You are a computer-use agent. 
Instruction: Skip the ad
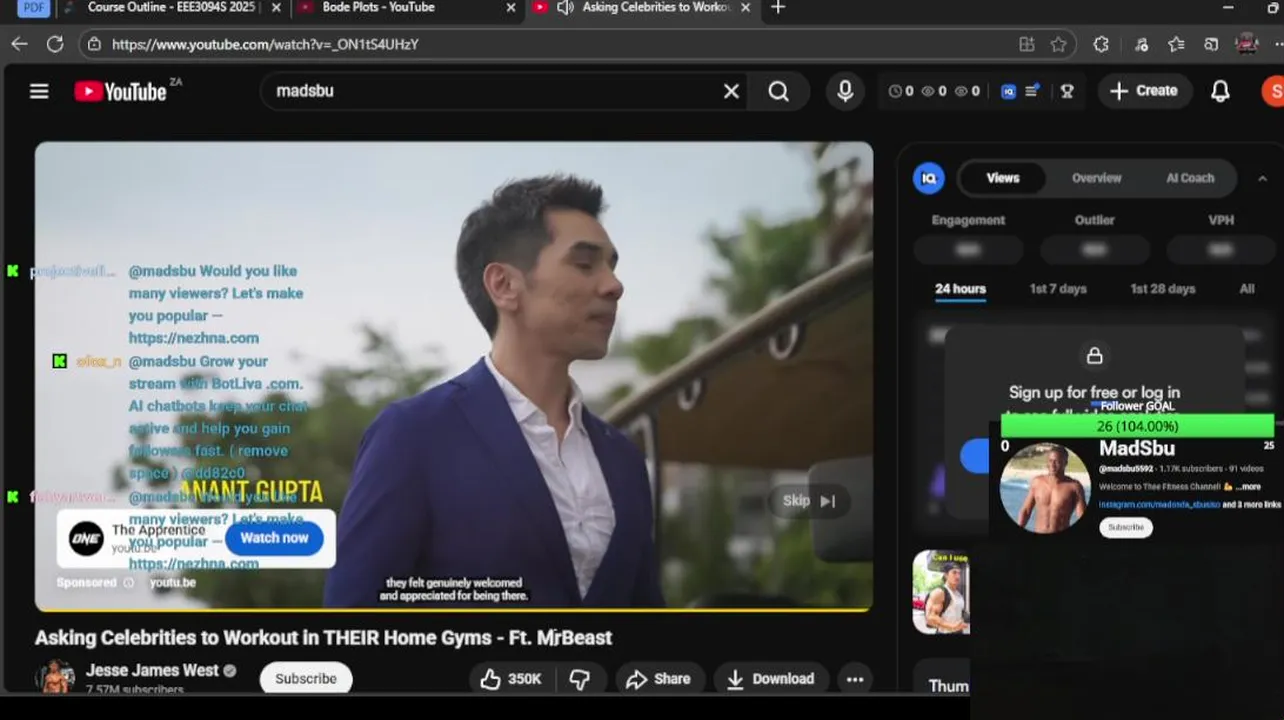[809, 501]
